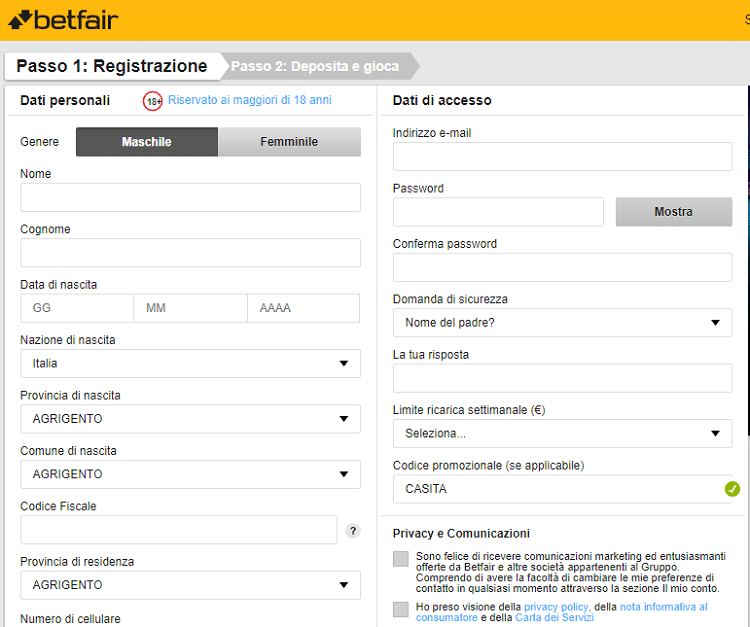Open the privacy policy link

click(x=556, y=607)
